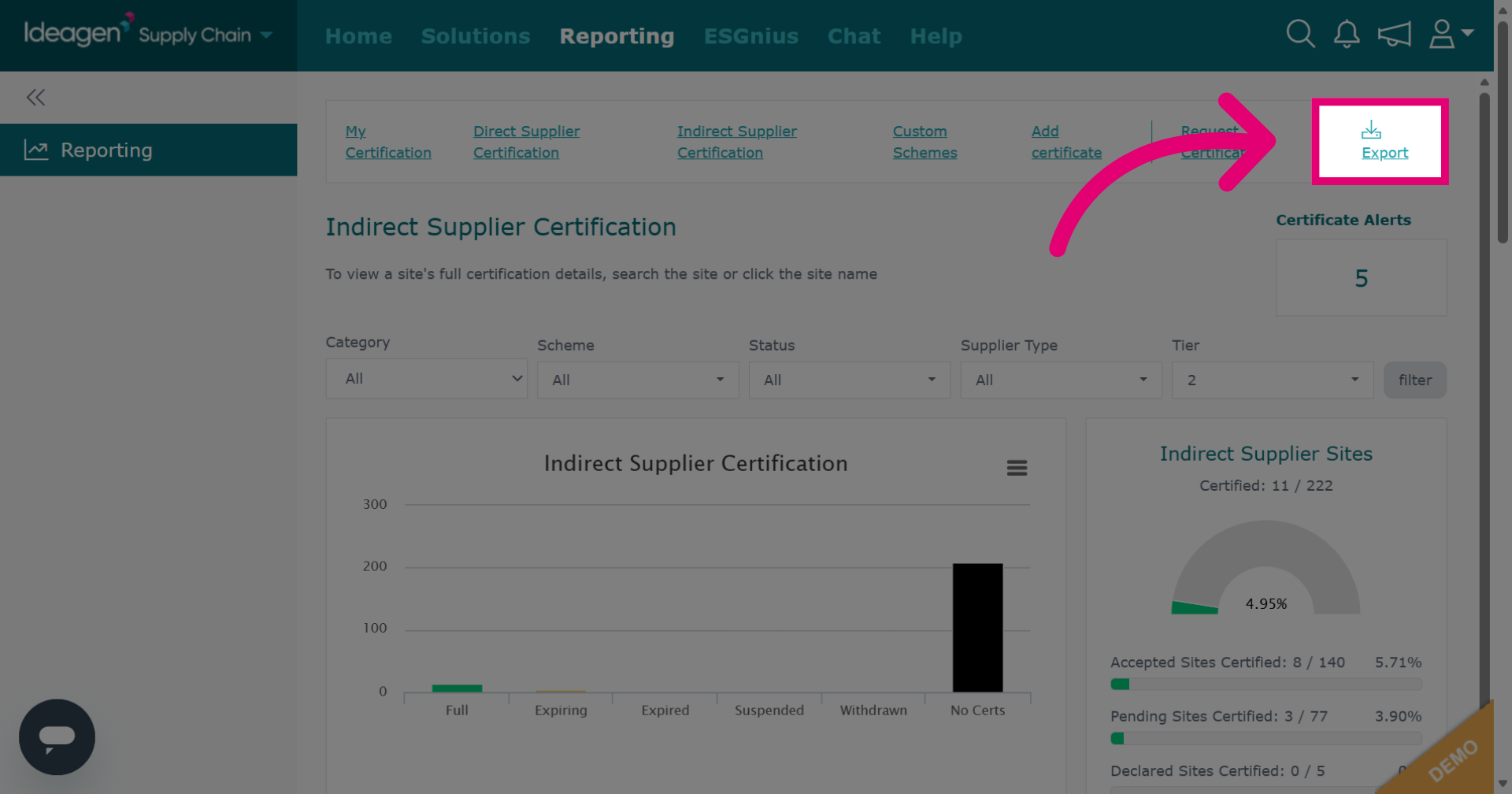Click Pending Sites Certified progress bar

1266,738
